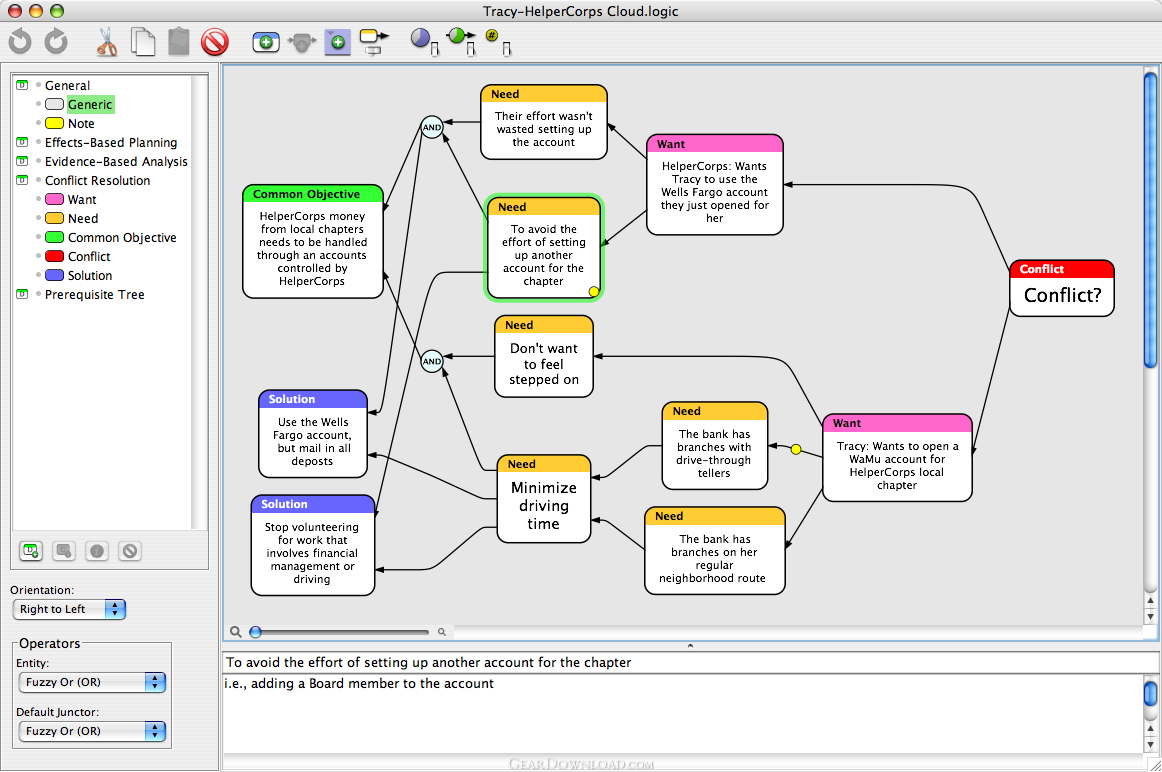This screenshot has height=772, width=1162.
Task: Click the notes area scrollbar up arrow
Action: pos(1150,729)
